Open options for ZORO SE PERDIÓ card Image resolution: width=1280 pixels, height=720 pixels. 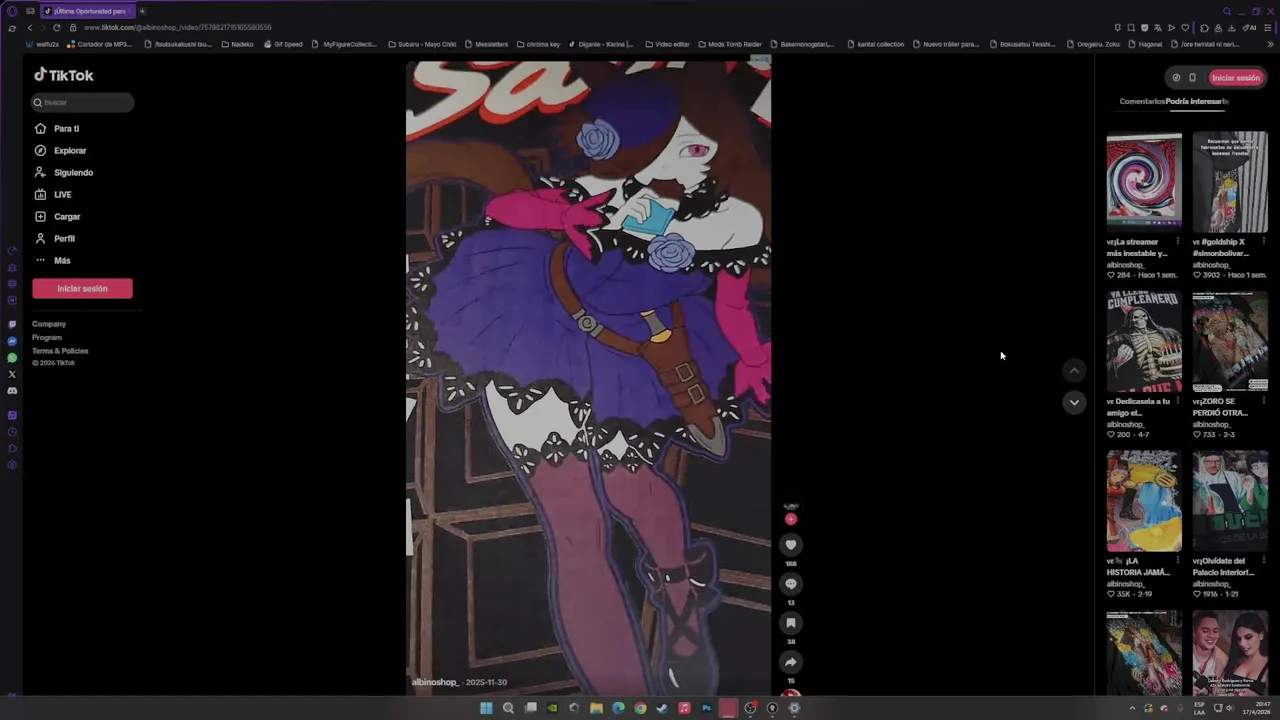click(x=1263, y=401)
